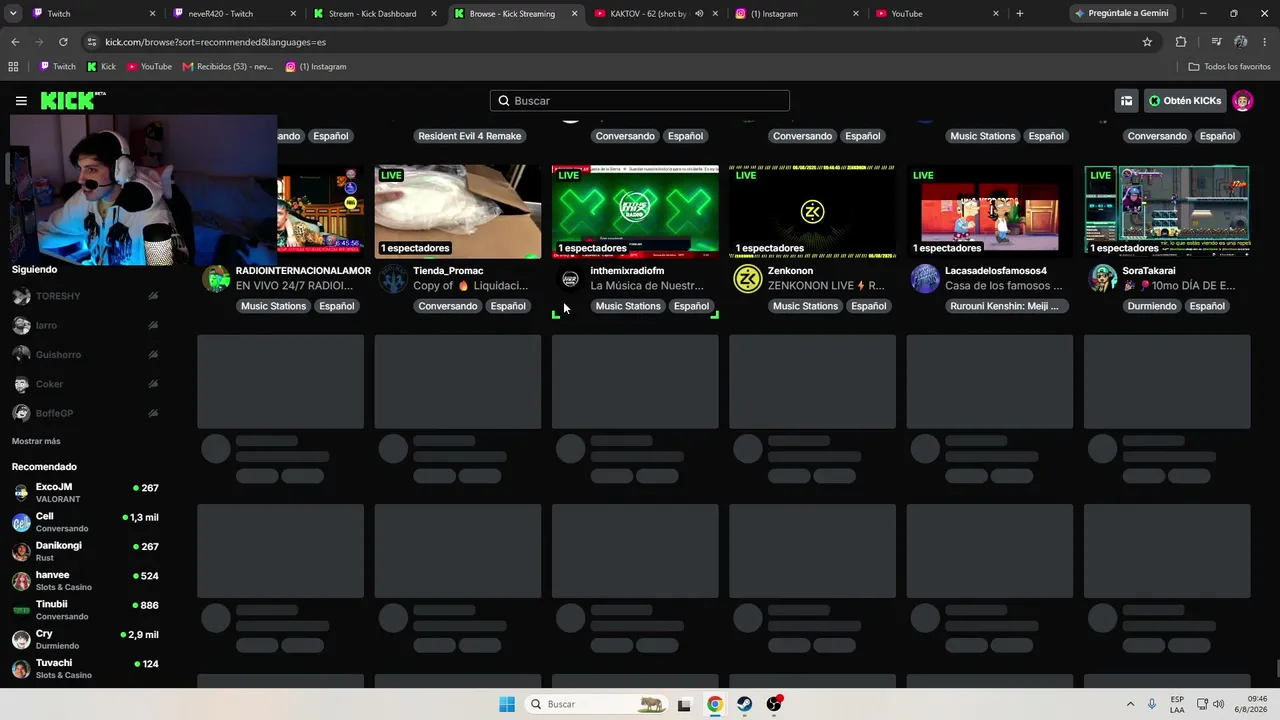
Task: Open SoraTakarai channel avatar
Action: (1103, 279)
